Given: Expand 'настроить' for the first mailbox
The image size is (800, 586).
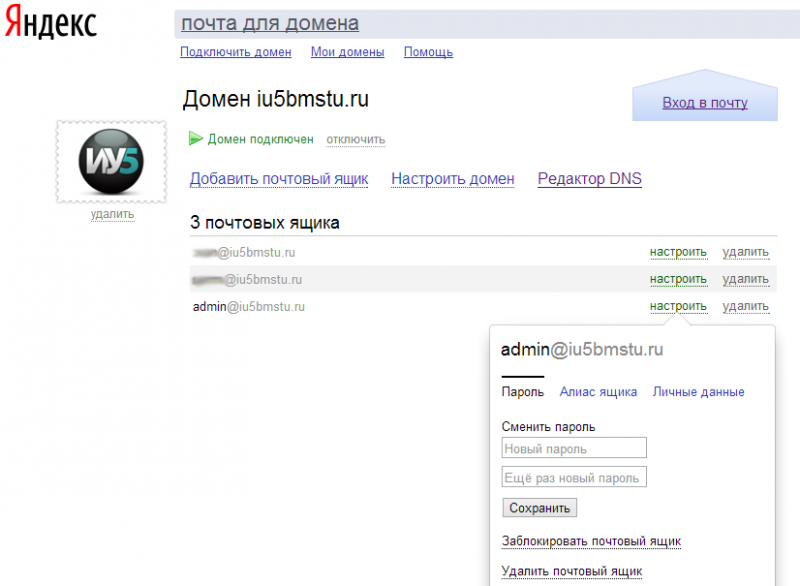Looking at the screenshot, I should point(678,252).
